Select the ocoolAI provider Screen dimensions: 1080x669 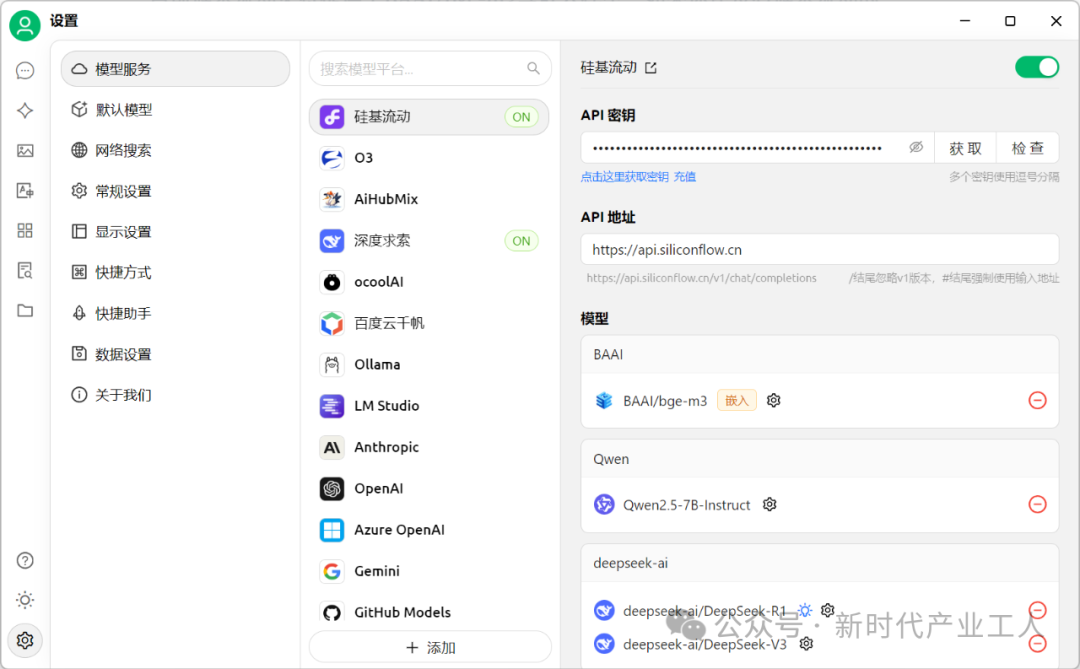(429, 282)
